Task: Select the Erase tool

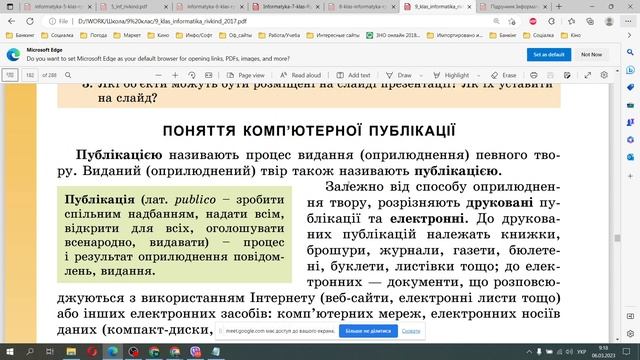Action: [x=504, y=76]
